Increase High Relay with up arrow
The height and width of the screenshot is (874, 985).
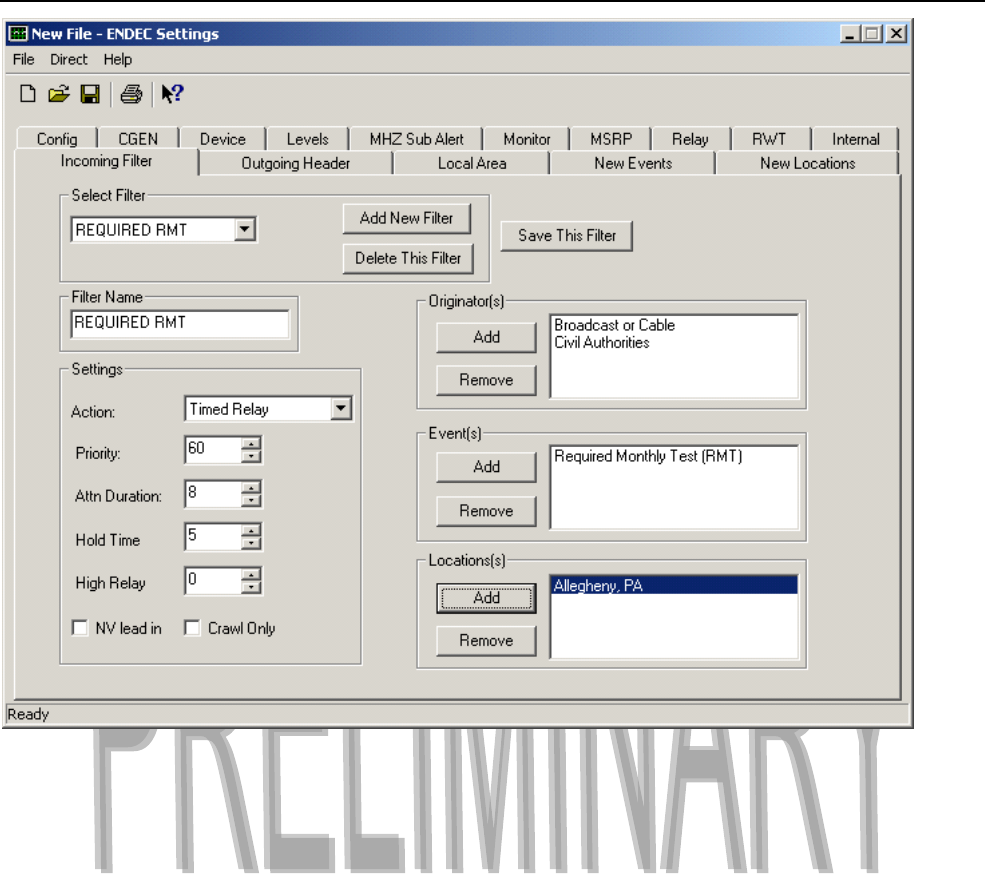(251, 574)
